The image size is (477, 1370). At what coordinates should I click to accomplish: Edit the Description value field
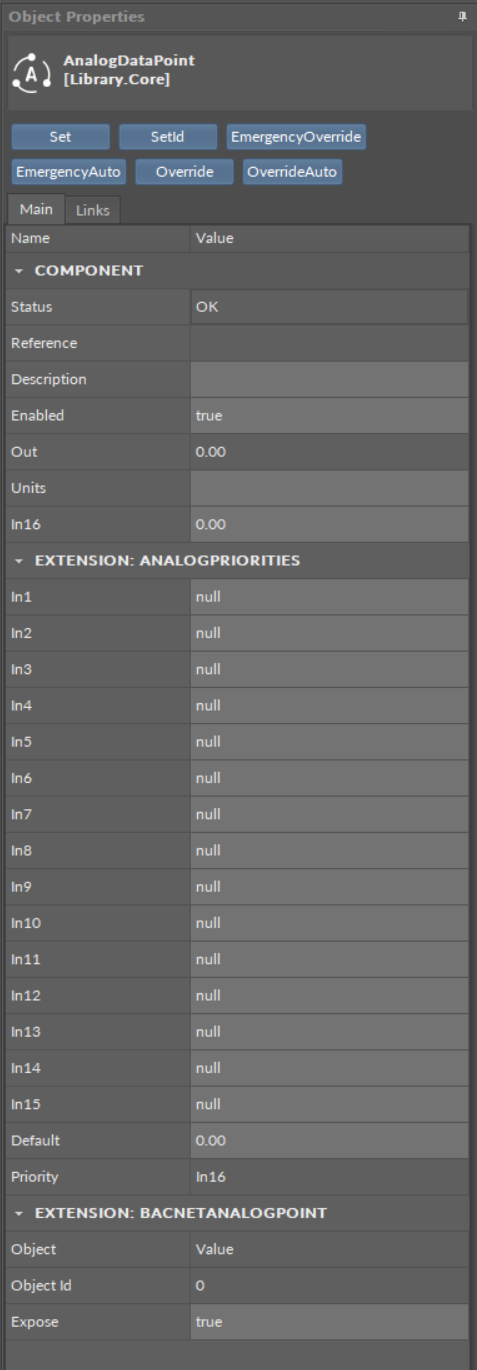coord(328,380)
